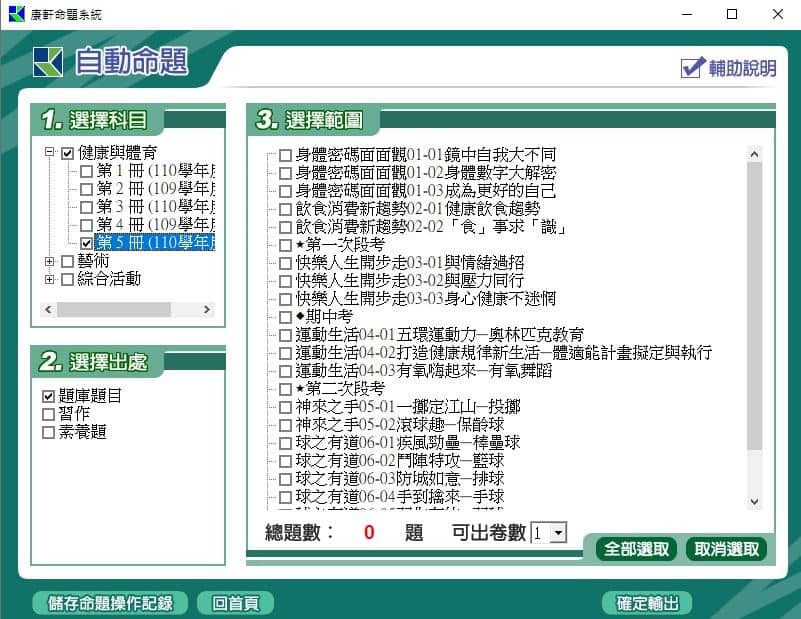Screen dimensions: 801x619
Task: Enable 習作 source checkbox
Action: [x=48, y=414]
